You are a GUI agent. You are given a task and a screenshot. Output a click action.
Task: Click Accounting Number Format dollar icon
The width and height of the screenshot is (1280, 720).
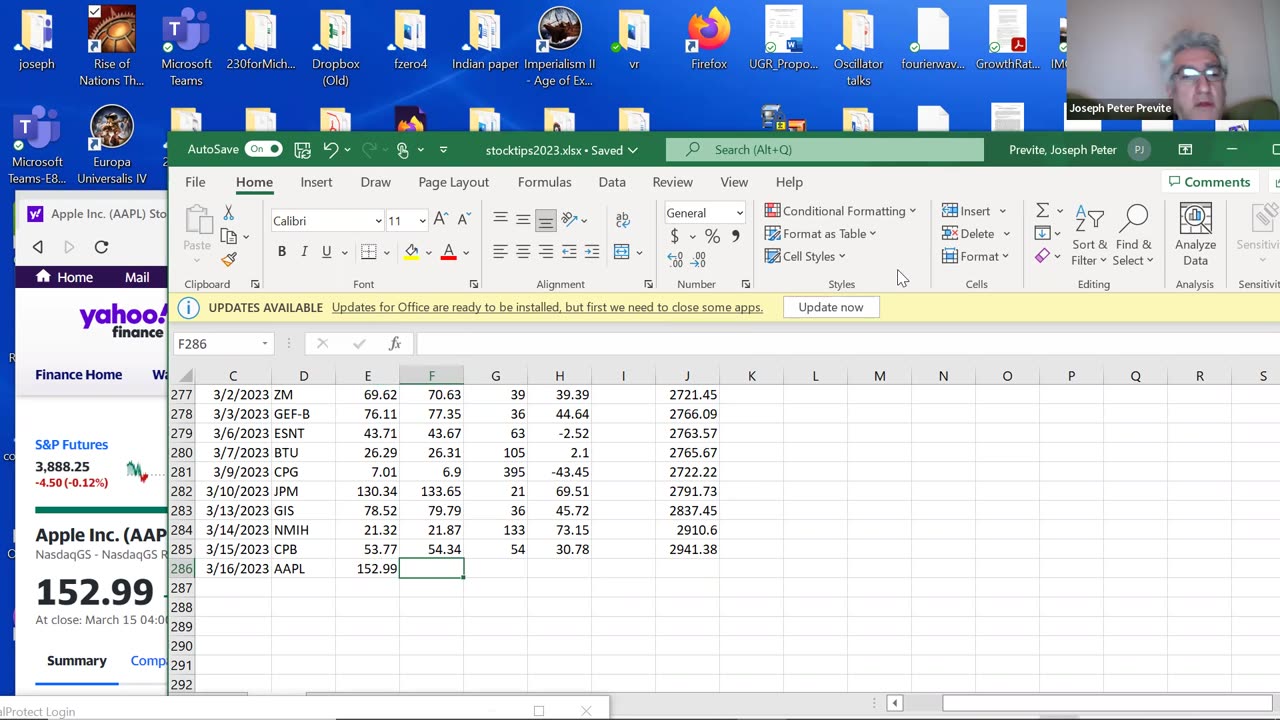675,237
